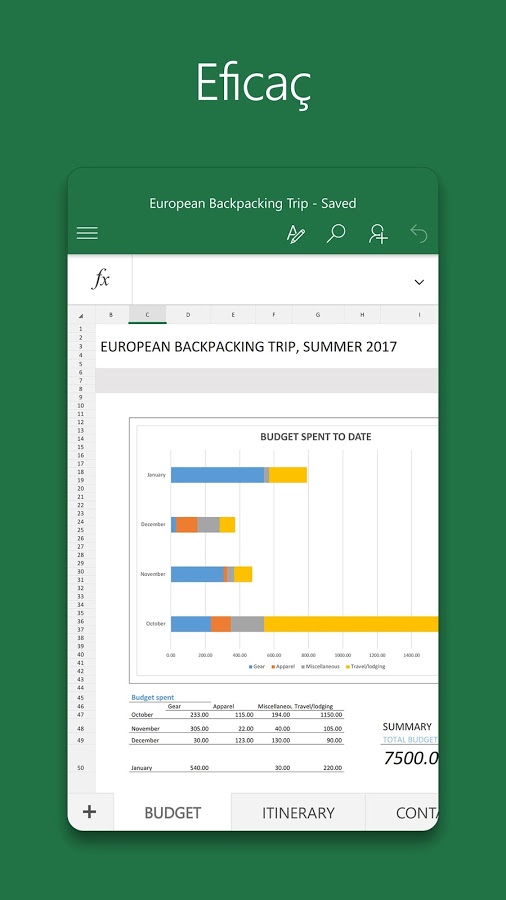Expand the formula bar chevron
Screen dimensions: 506x900
[x=419, y=282]
